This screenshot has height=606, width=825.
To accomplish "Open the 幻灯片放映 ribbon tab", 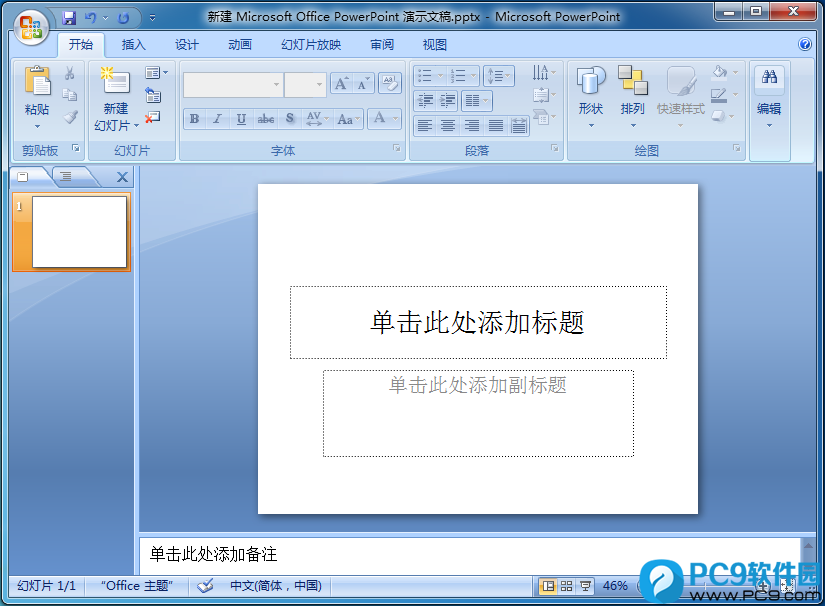I will pos(311,45).
